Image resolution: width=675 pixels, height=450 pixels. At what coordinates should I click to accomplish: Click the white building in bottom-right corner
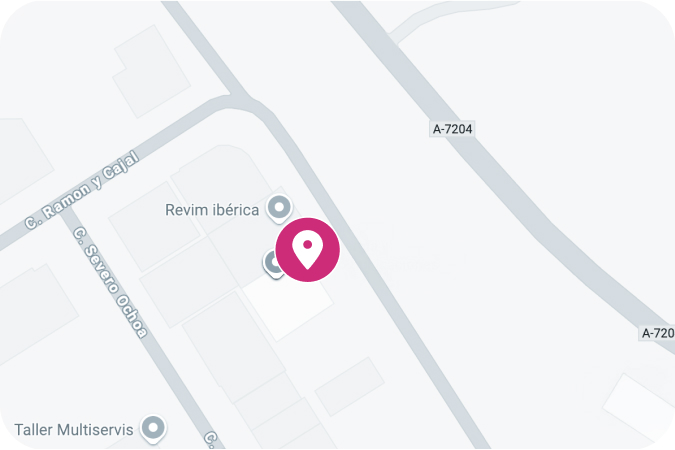coord(639,405)
